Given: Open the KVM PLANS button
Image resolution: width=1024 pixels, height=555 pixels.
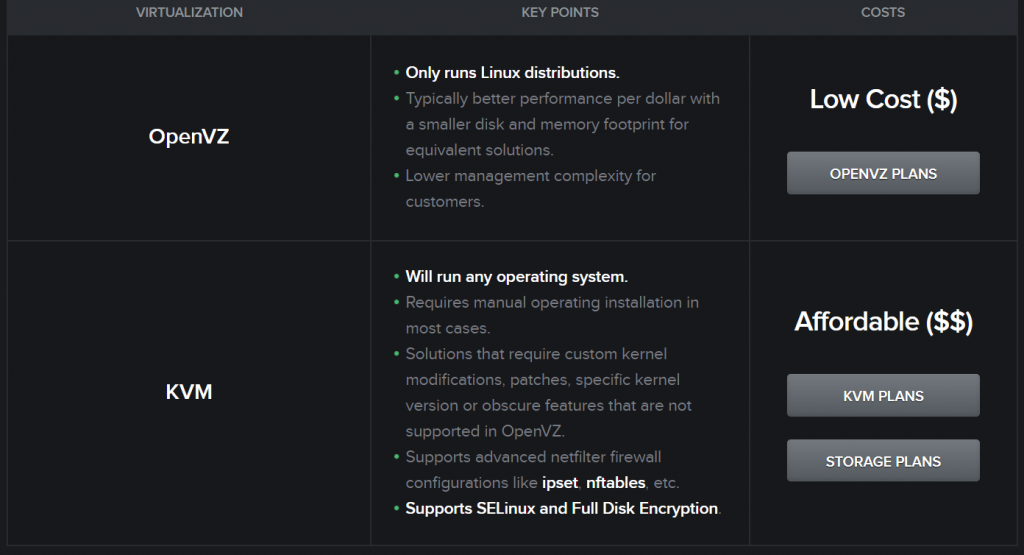Looking at the screenshot, I should click(x=883, y=396).
